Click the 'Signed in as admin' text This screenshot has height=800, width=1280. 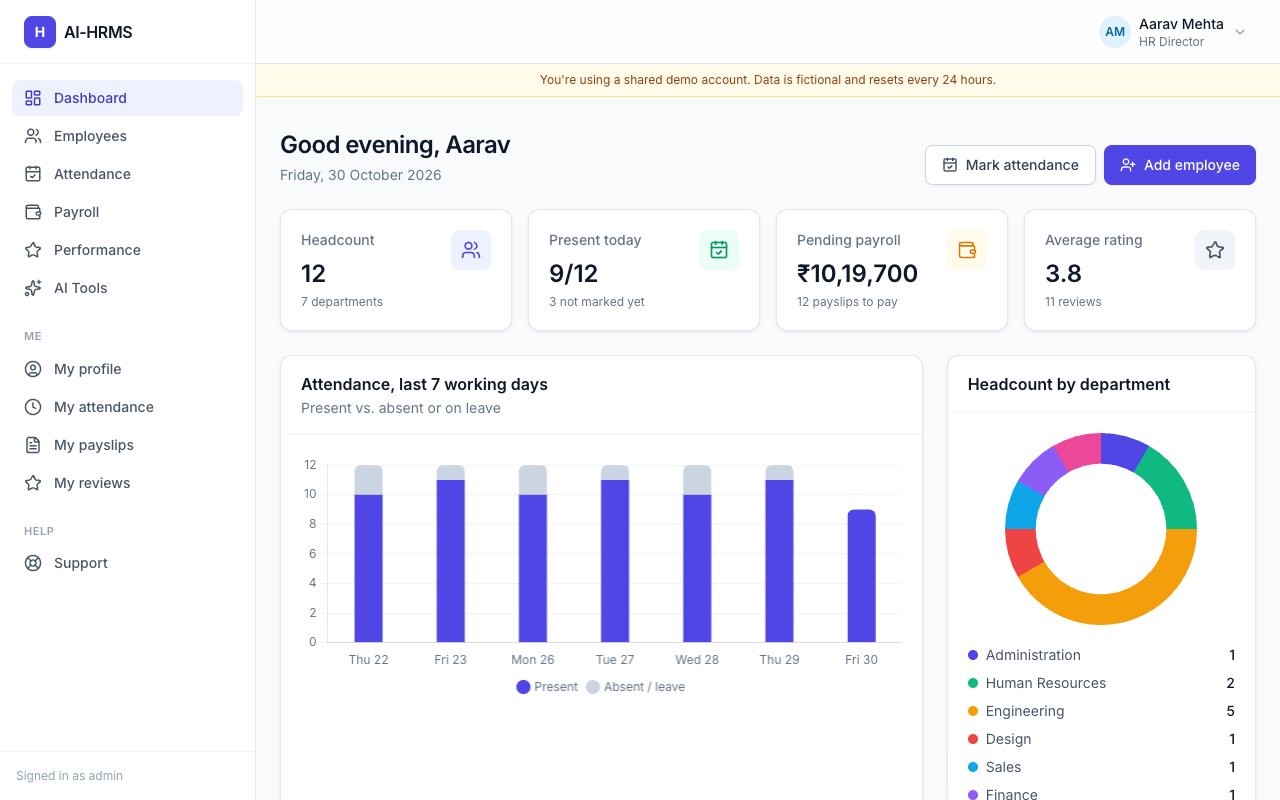click(69, 776)
